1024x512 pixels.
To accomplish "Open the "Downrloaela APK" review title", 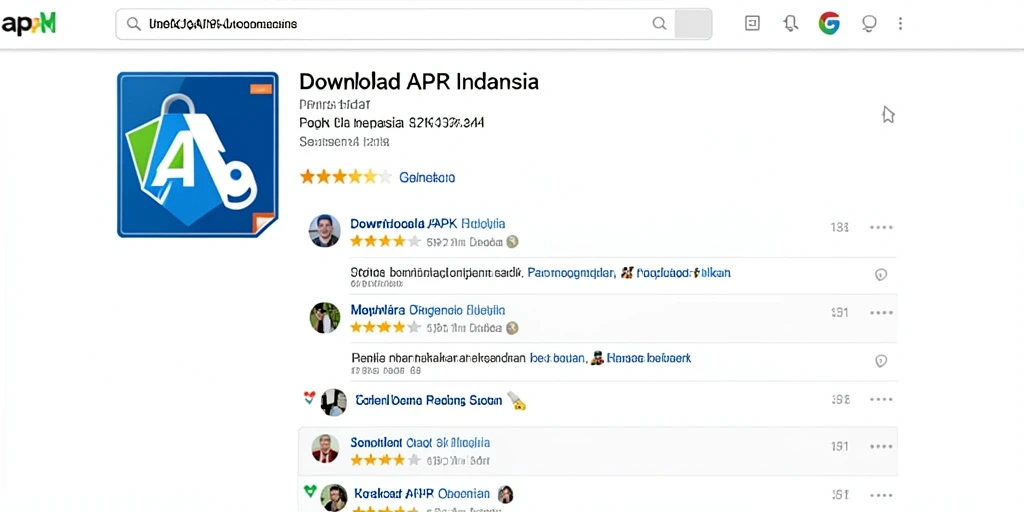I will pyautogui.click(x=428, y=224).
